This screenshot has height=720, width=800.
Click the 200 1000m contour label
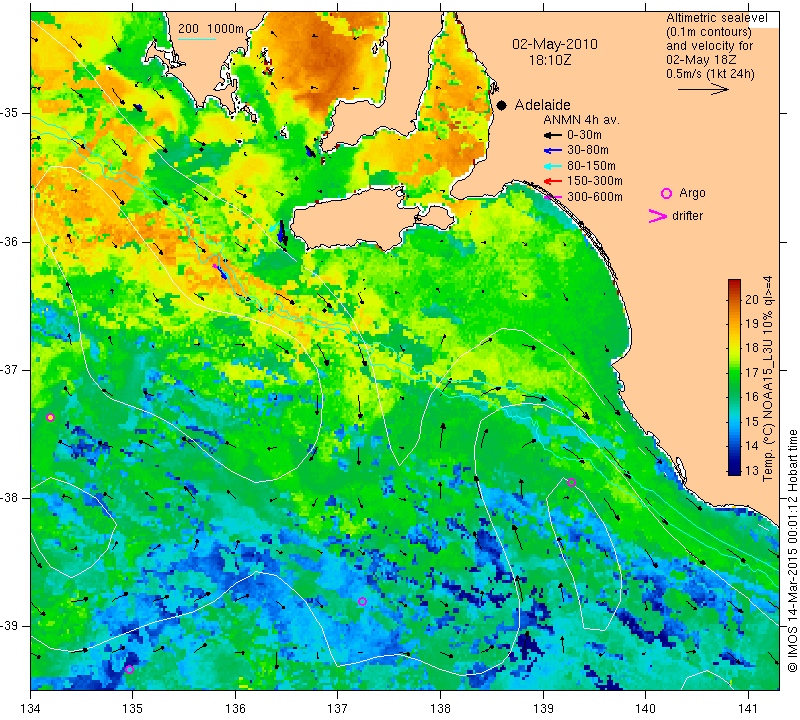[x=211, y=29]
